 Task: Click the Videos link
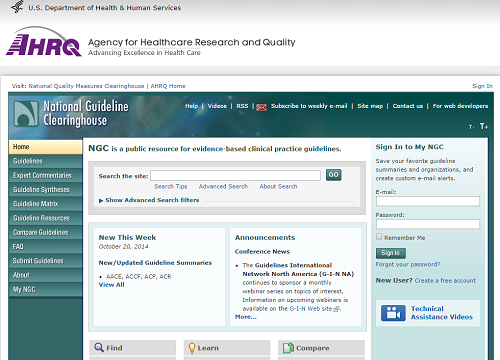pyautogui.click(x=217, y=106)
